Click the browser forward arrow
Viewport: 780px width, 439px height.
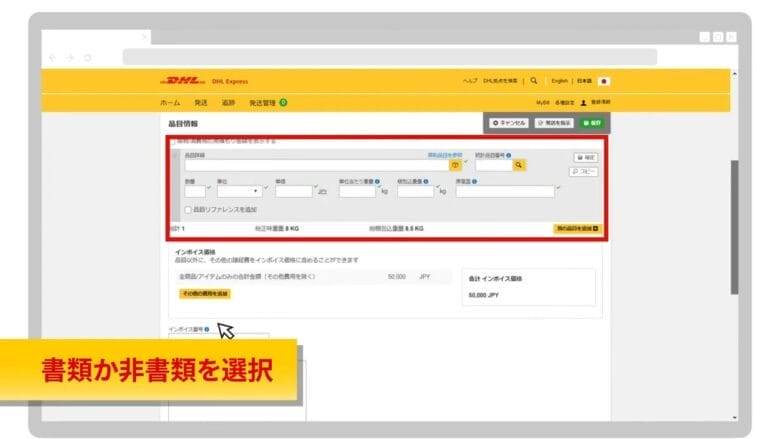pos(70,58)
